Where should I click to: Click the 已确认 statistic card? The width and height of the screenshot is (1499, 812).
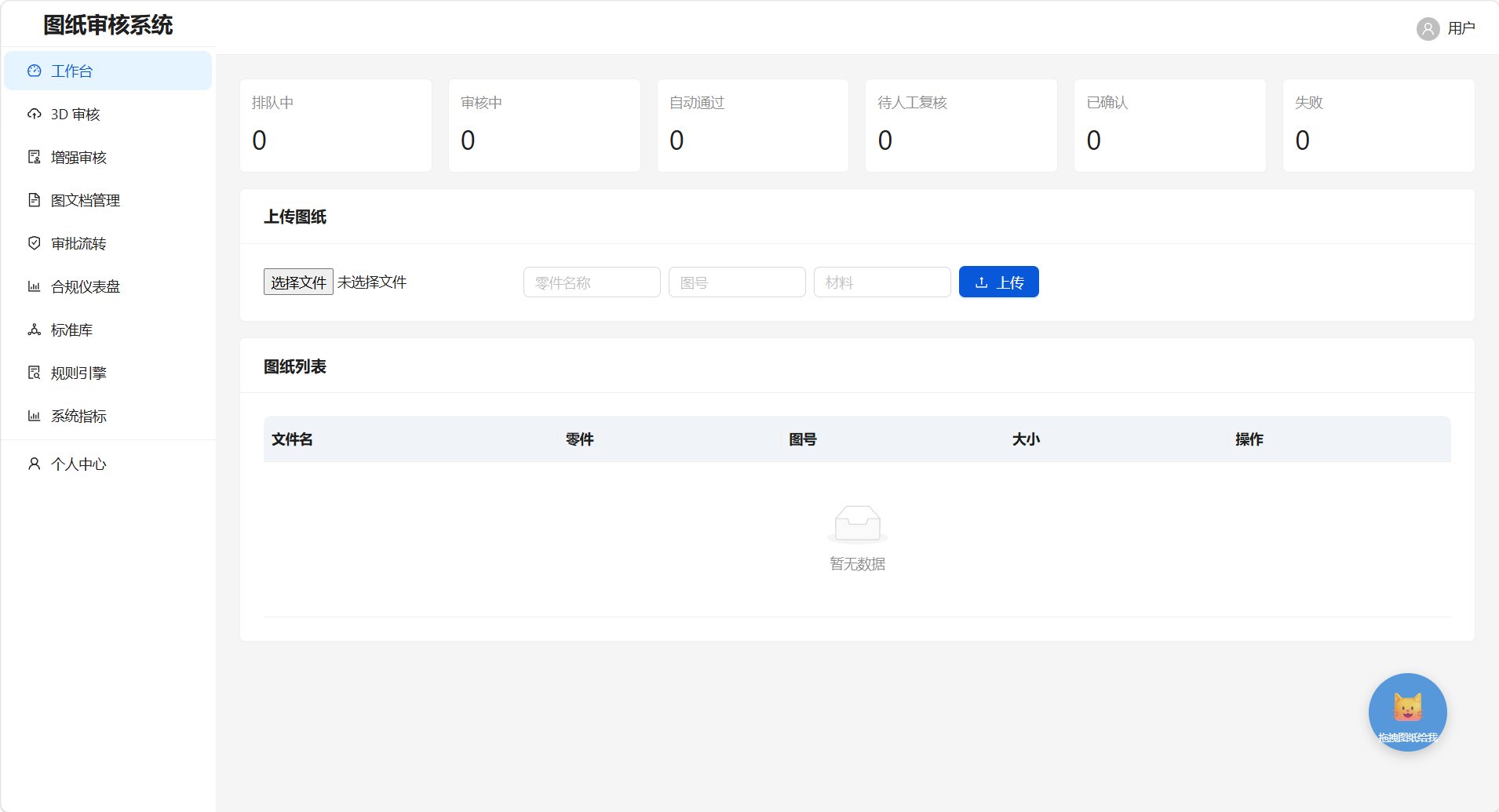coord(1169,126)
